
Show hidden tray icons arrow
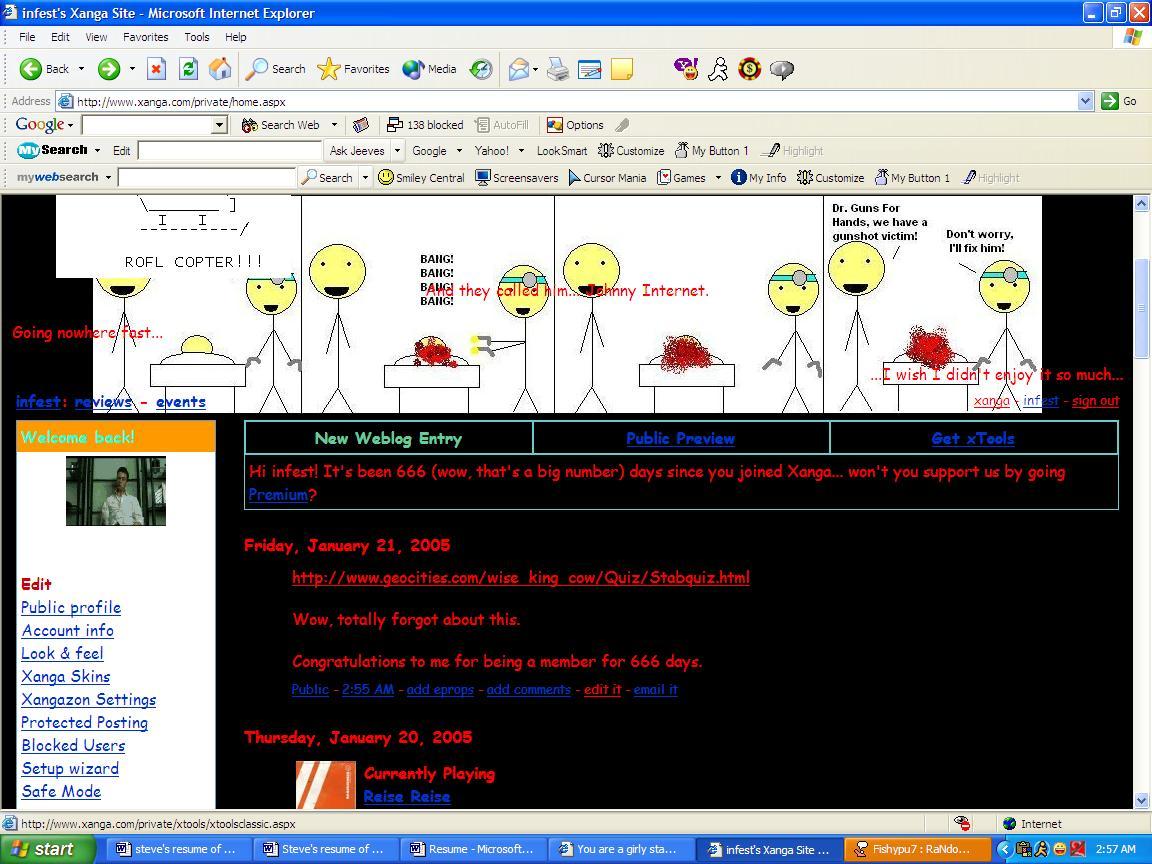coord(1003,849)
